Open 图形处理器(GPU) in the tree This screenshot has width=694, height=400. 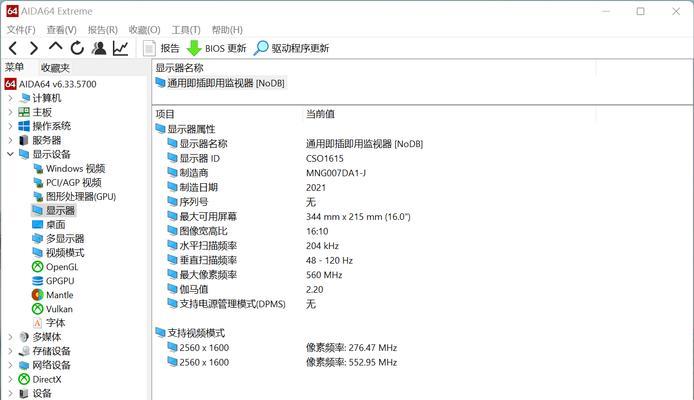(x=75, y=197)
